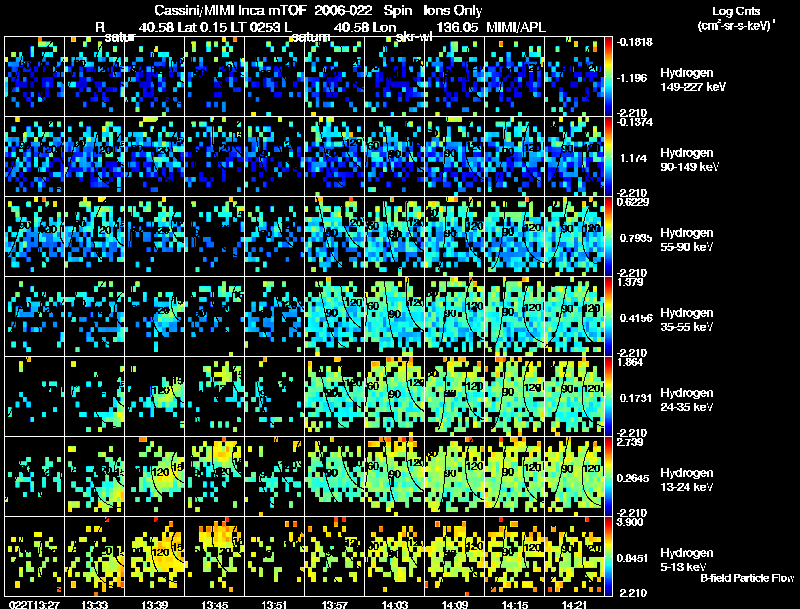Open the 5-13 keV panel at 13:45
The height and width of the screenshot is (609, 800).
pyautogui.click(x=215, y=556)
